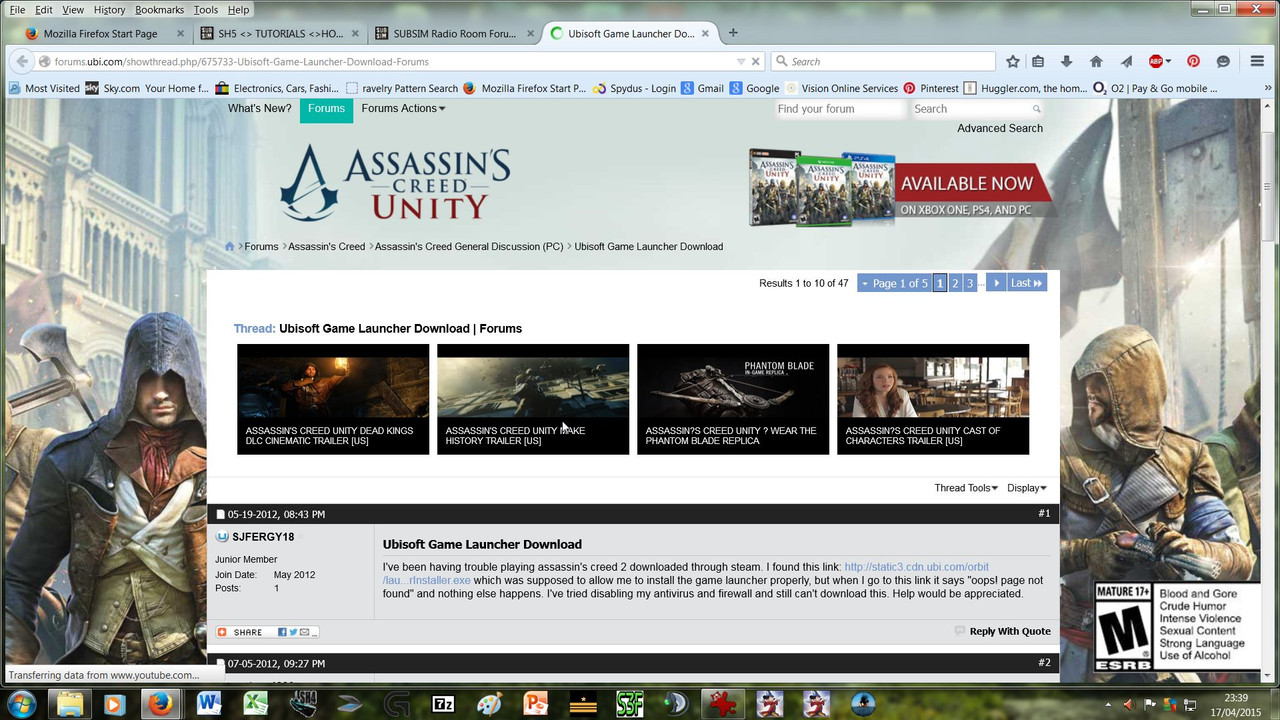Image resolution: width=1280 pixels, height=720 pixels.
Task: Launch Excel from the taskbar
Action: (x=256, y=703)
